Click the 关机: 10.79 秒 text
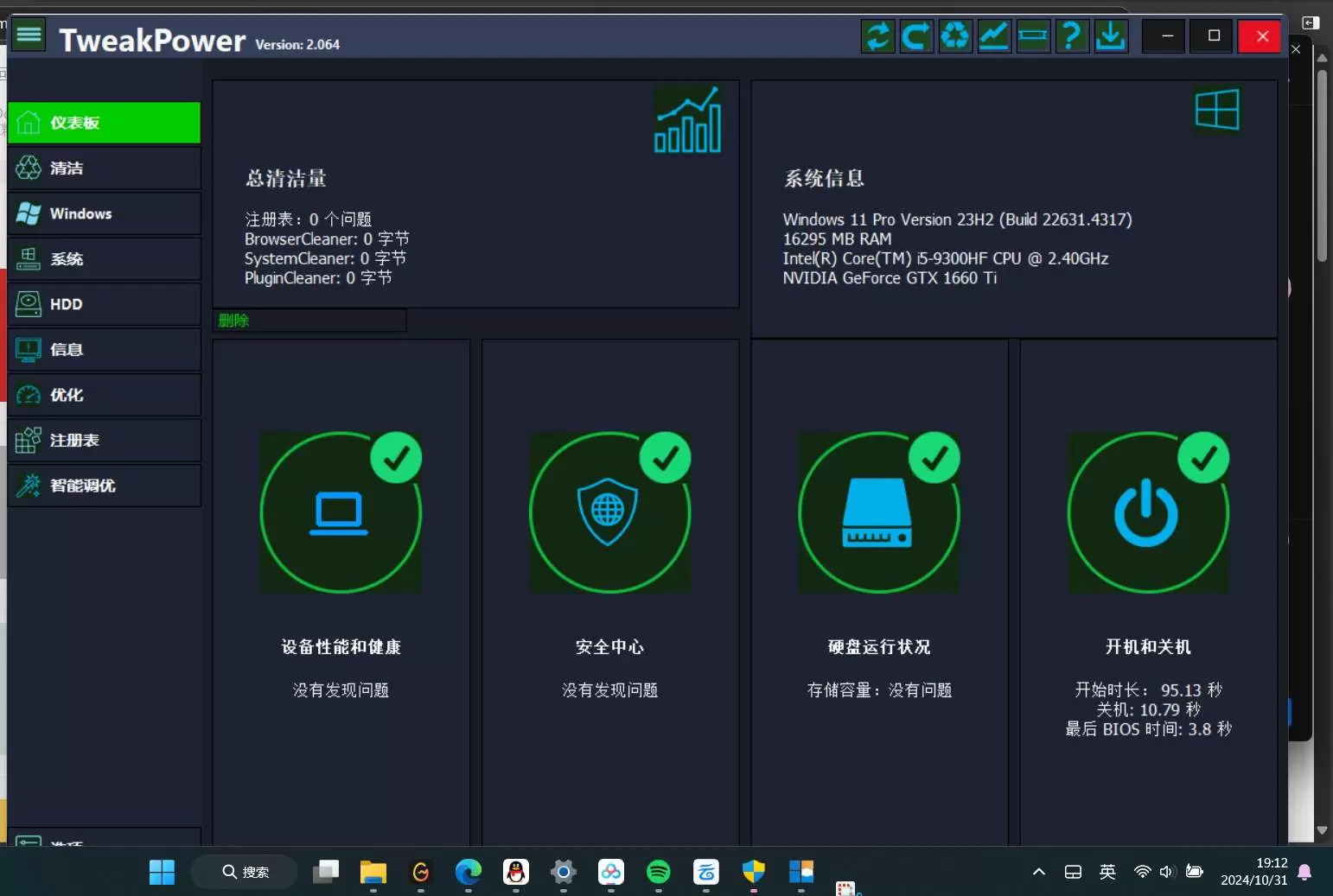Viewport: 1333px width, 896px height. (x=1148, y=710)
